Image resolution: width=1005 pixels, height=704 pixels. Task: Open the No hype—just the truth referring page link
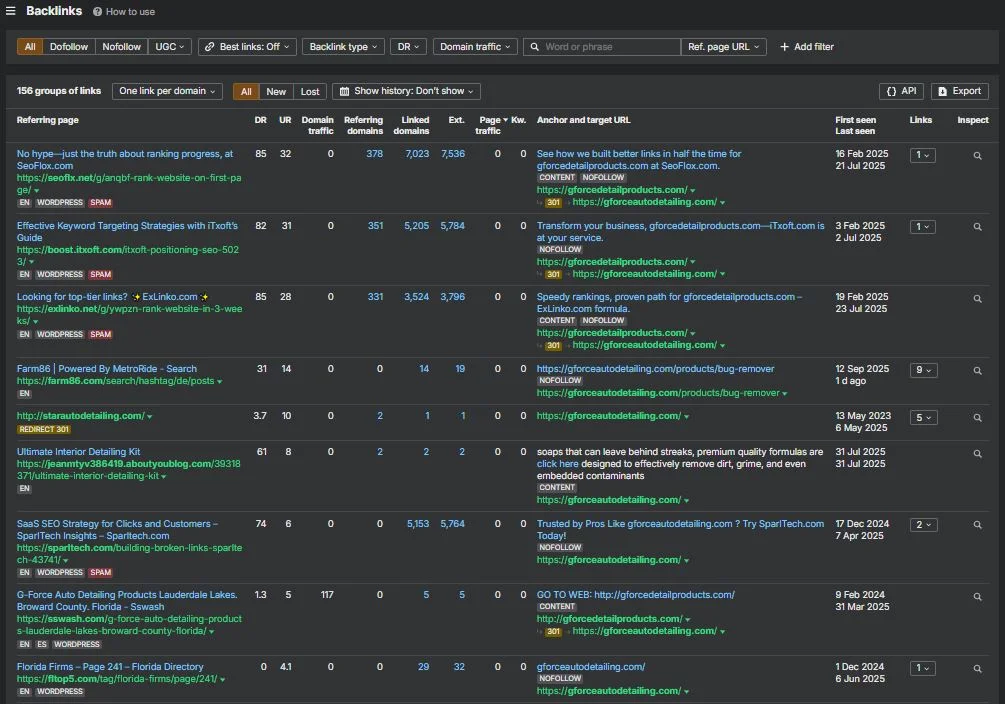coord(124,160)
